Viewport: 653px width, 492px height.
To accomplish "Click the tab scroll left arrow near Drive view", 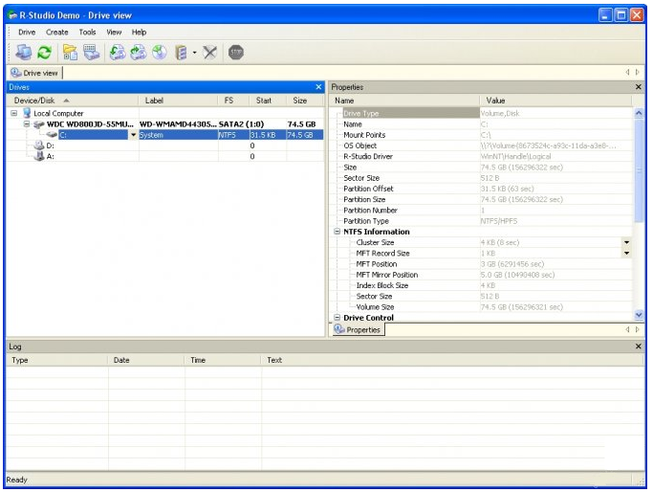I will tap(628, 72).
